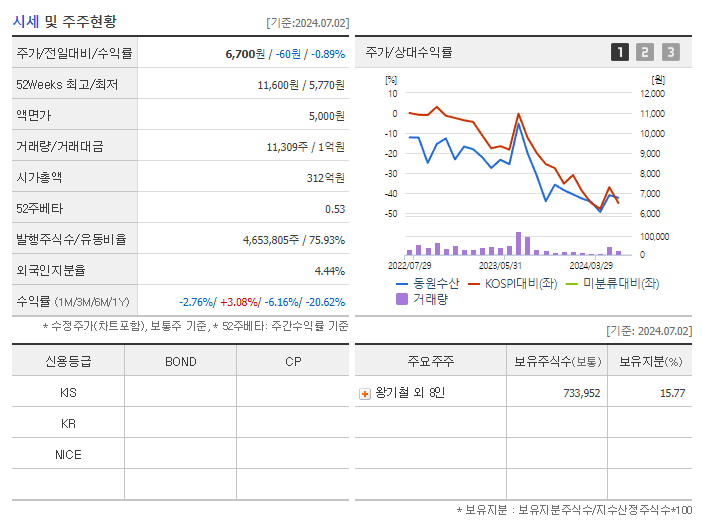Screen dimensions: 702x525
Task: Click the CP column header
Action: point(293,362)
